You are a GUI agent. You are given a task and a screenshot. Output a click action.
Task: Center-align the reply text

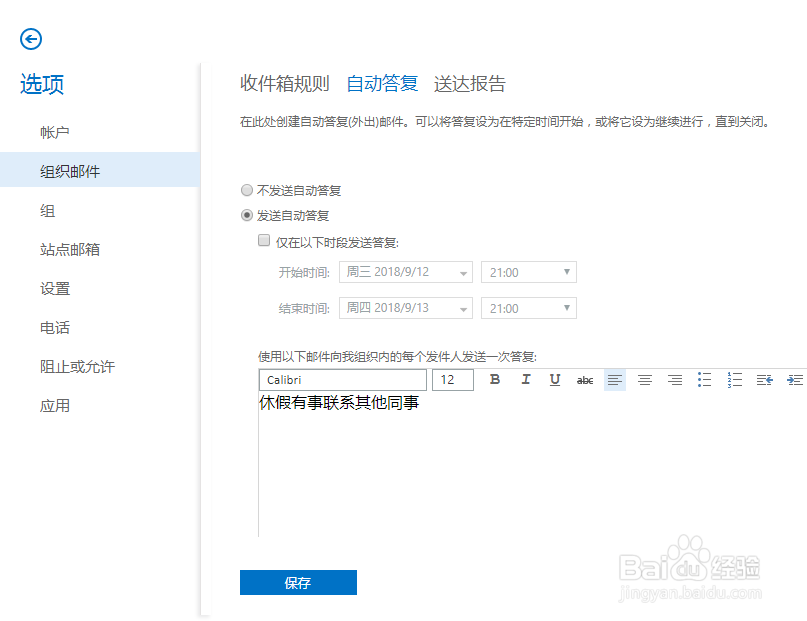(x=644, y=379)
